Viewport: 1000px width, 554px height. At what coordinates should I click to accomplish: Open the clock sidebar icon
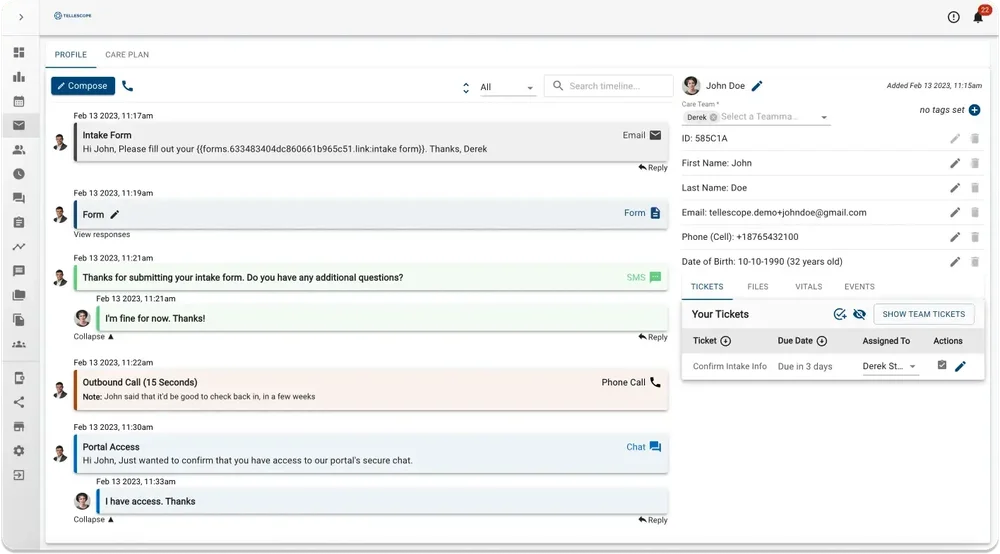click(19, 174)
